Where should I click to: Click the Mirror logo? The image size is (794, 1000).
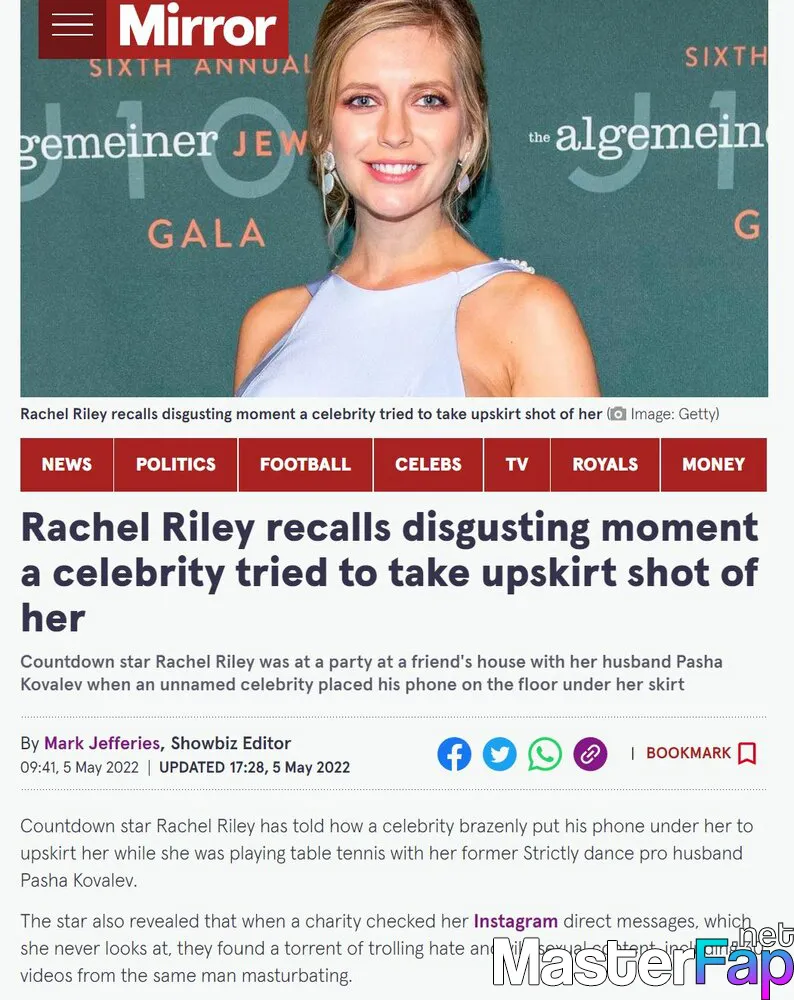pos(197,27)
